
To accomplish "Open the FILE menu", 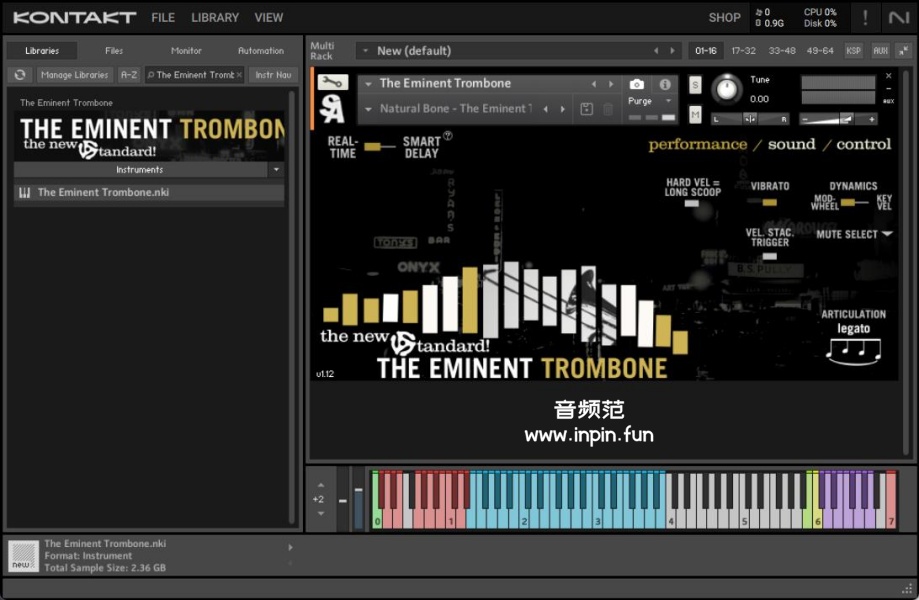I will pyautogui.click(x=163, y=18).
